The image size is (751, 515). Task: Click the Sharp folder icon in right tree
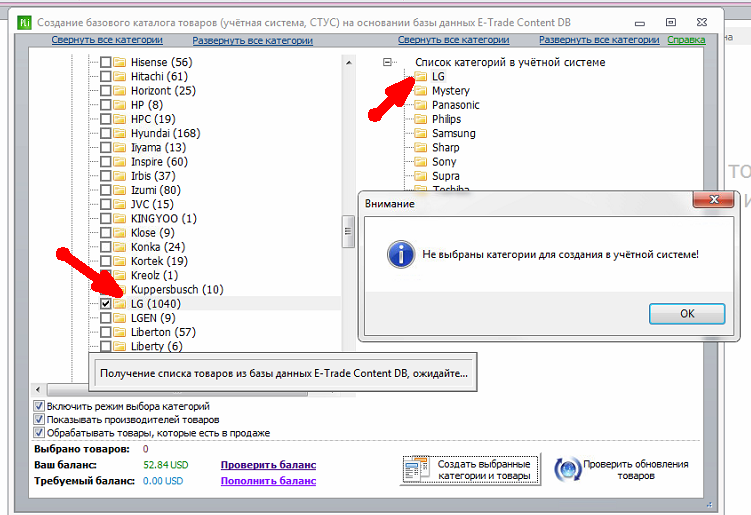tap(421, 148)
